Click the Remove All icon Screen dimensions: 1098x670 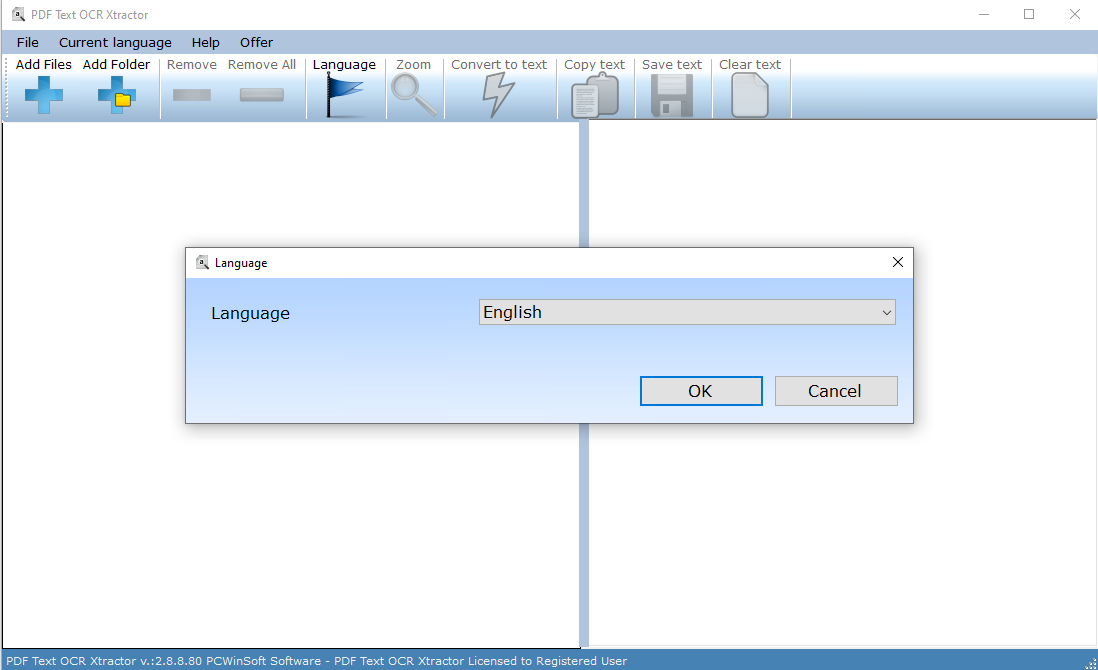(x=261, y=95)
